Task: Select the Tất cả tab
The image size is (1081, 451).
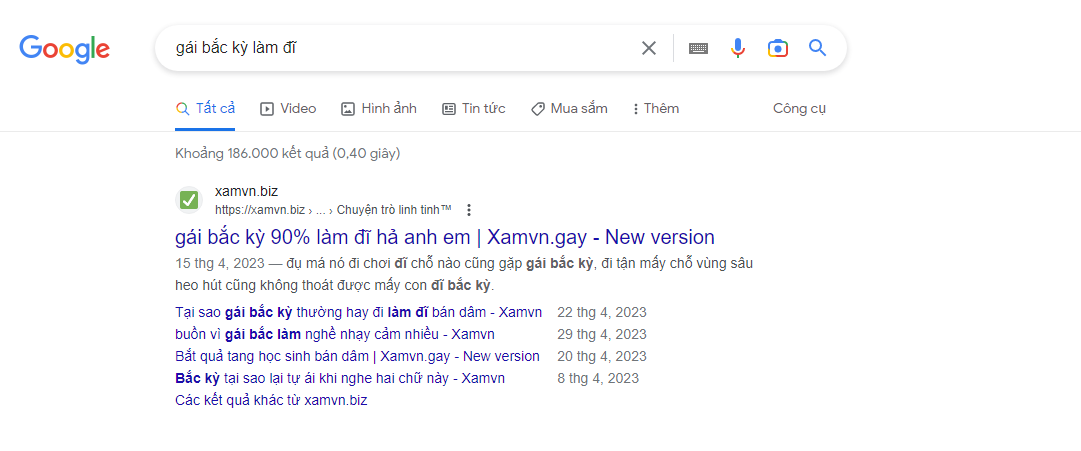Action: pyautogui.click(x=205, y=108)
